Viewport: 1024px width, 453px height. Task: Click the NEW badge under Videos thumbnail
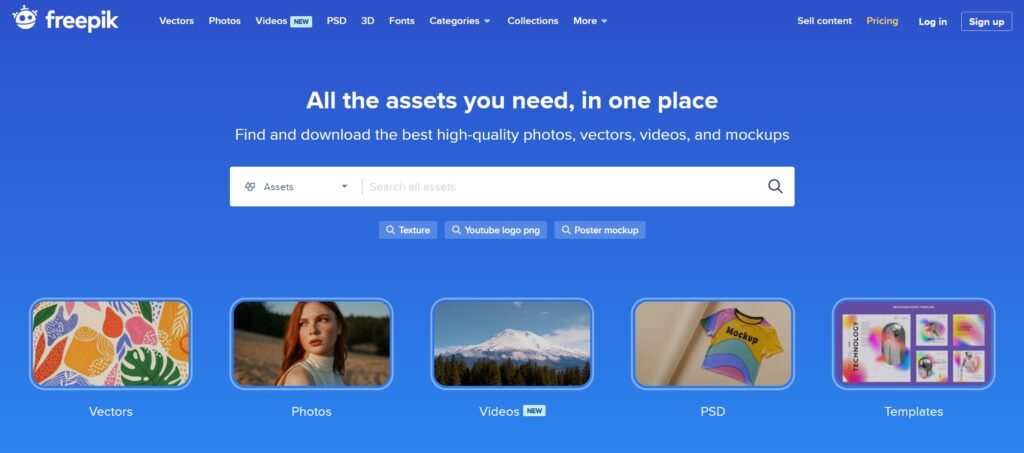[x=534, y=411]
